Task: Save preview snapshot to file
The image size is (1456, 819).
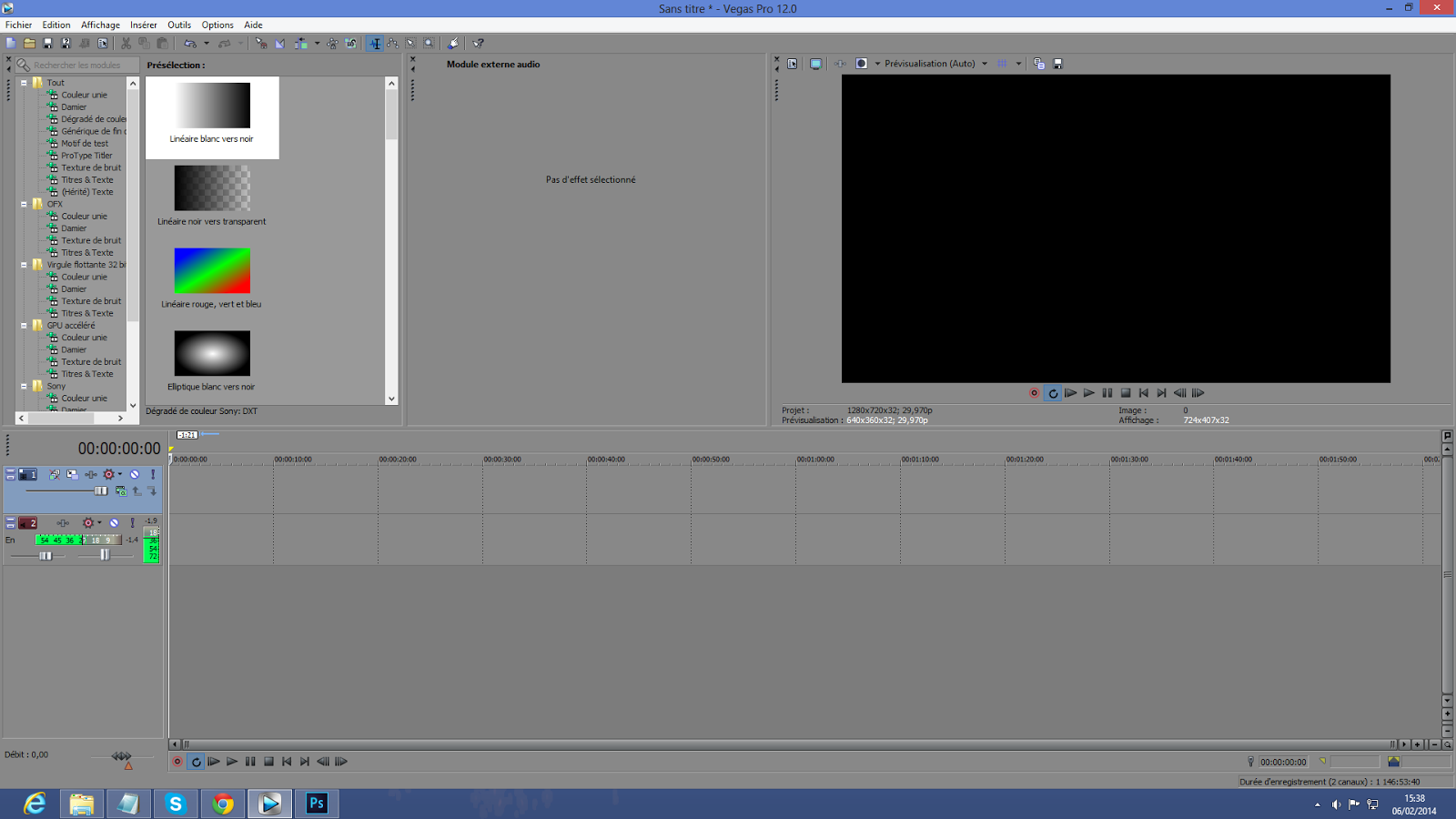Action: click(x=1057, y=64)
